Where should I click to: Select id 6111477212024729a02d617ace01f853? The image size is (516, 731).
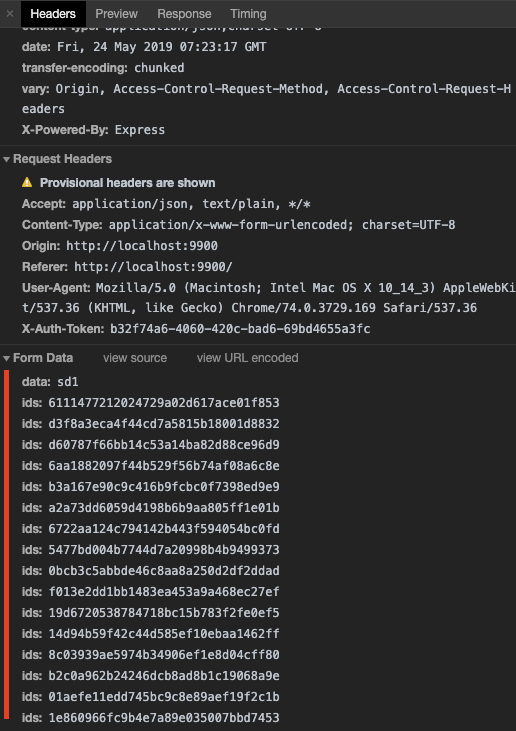tap(164, 403)
